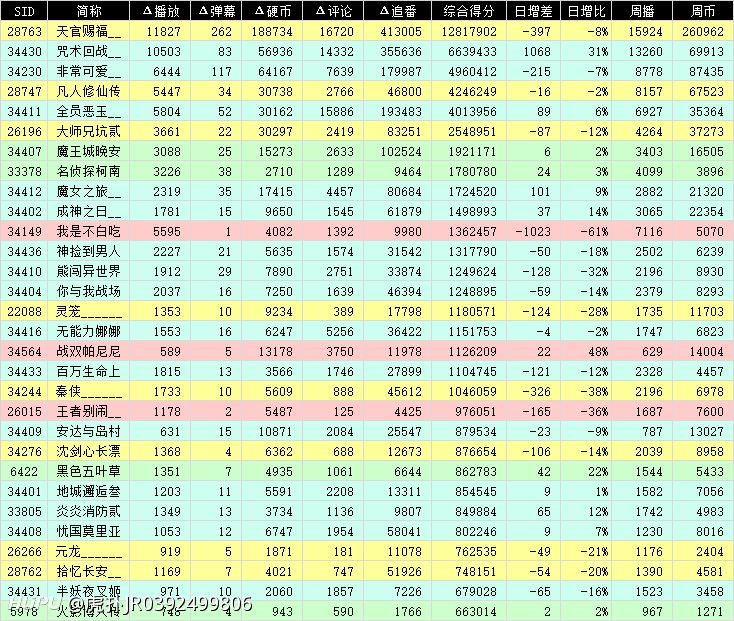Click daily change value -1023
The image size is (734, 621).
tap(533, 232)
